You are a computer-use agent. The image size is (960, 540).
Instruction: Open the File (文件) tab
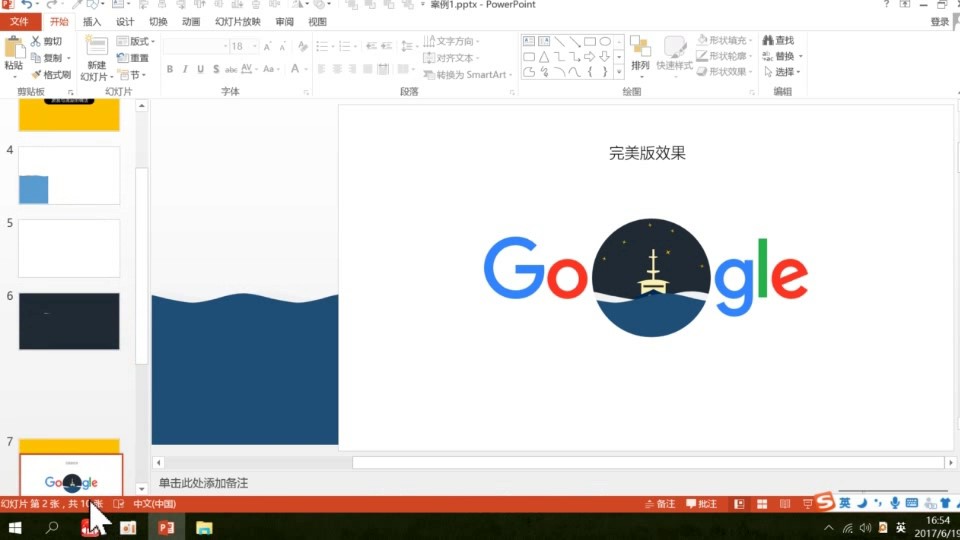pos(20,21)
